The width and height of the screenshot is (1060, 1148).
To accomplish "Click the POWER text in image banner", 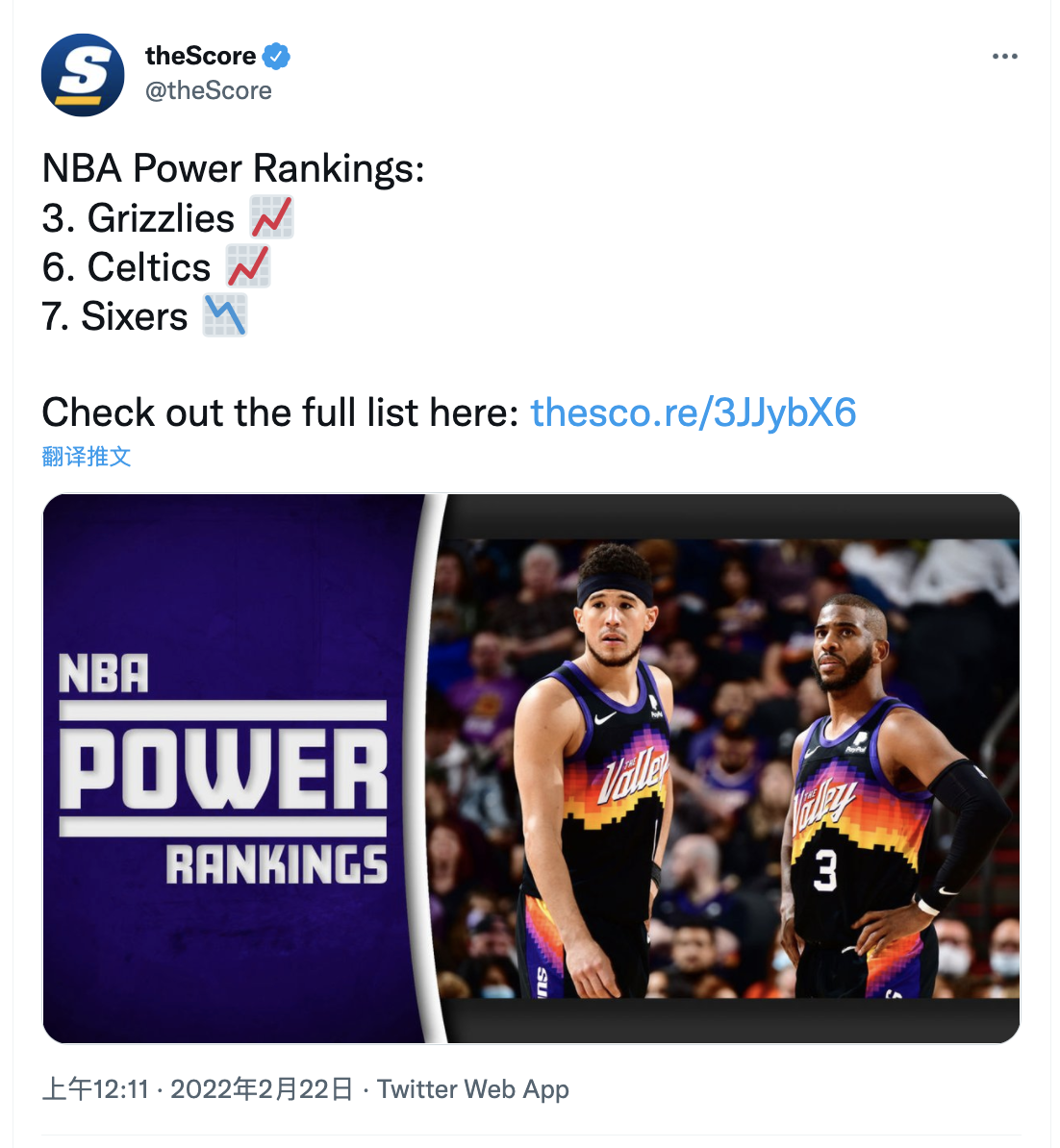I will point(223,769).
